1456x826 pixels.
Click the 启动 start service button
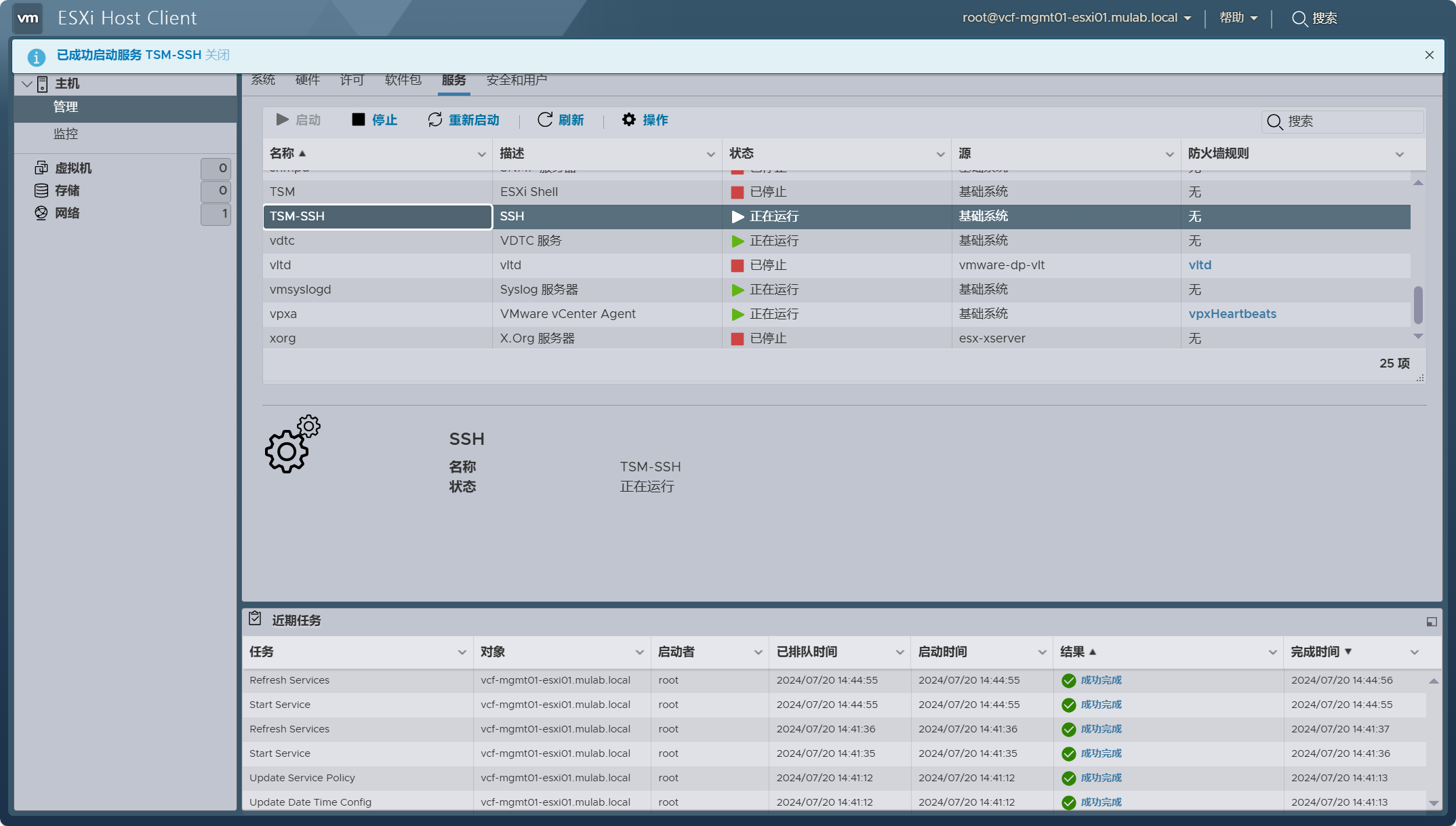(x=298, y=120)
